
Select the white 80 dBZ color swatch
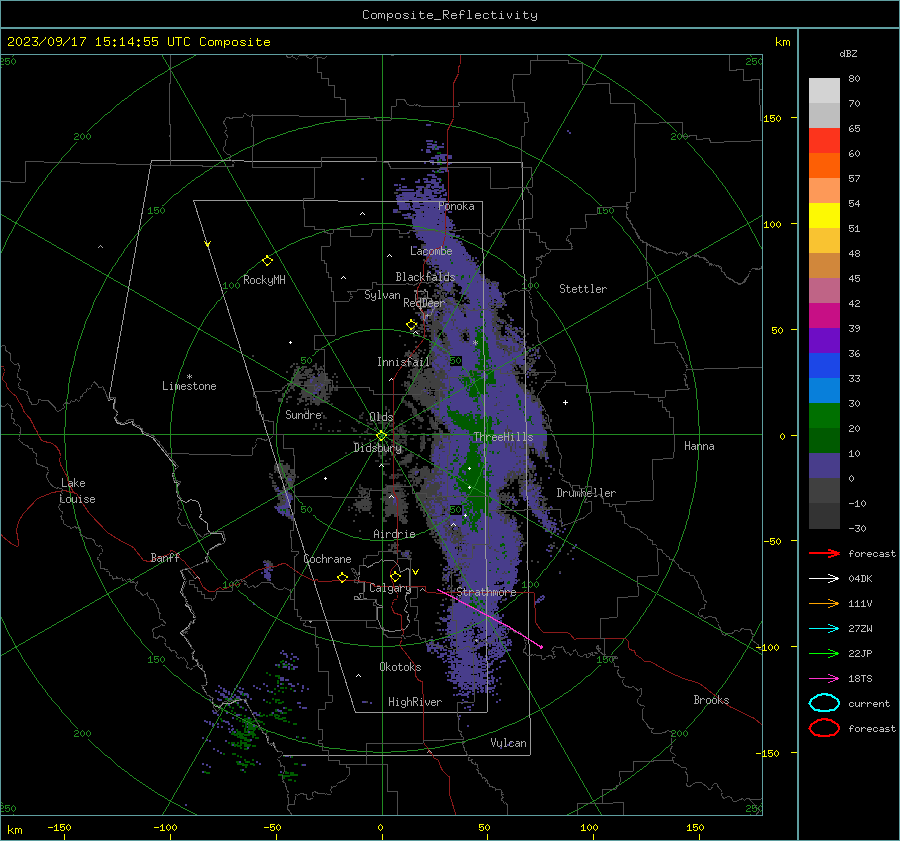824,90
